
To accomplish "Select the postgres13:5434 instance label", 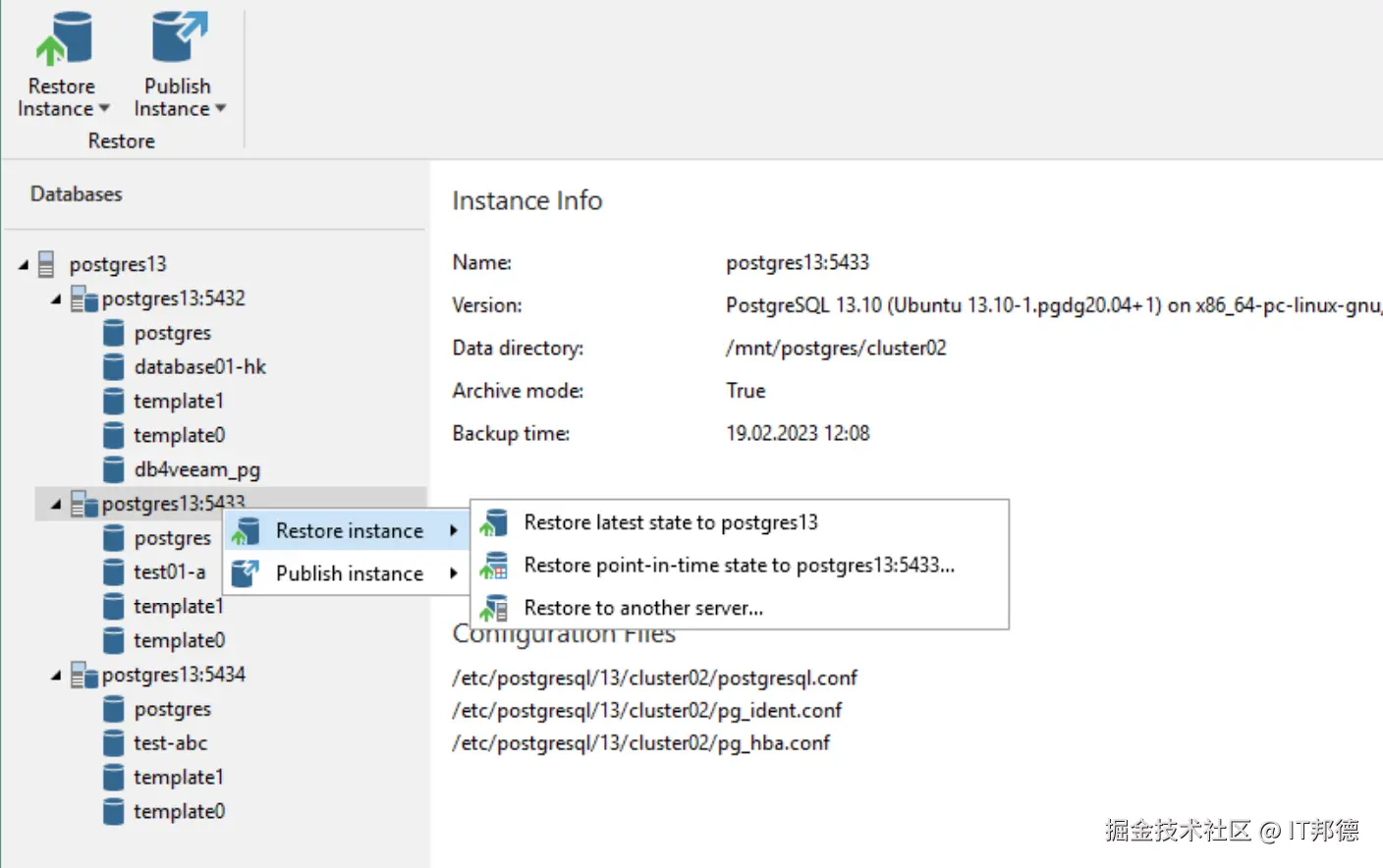I will [x=174, y=676].
